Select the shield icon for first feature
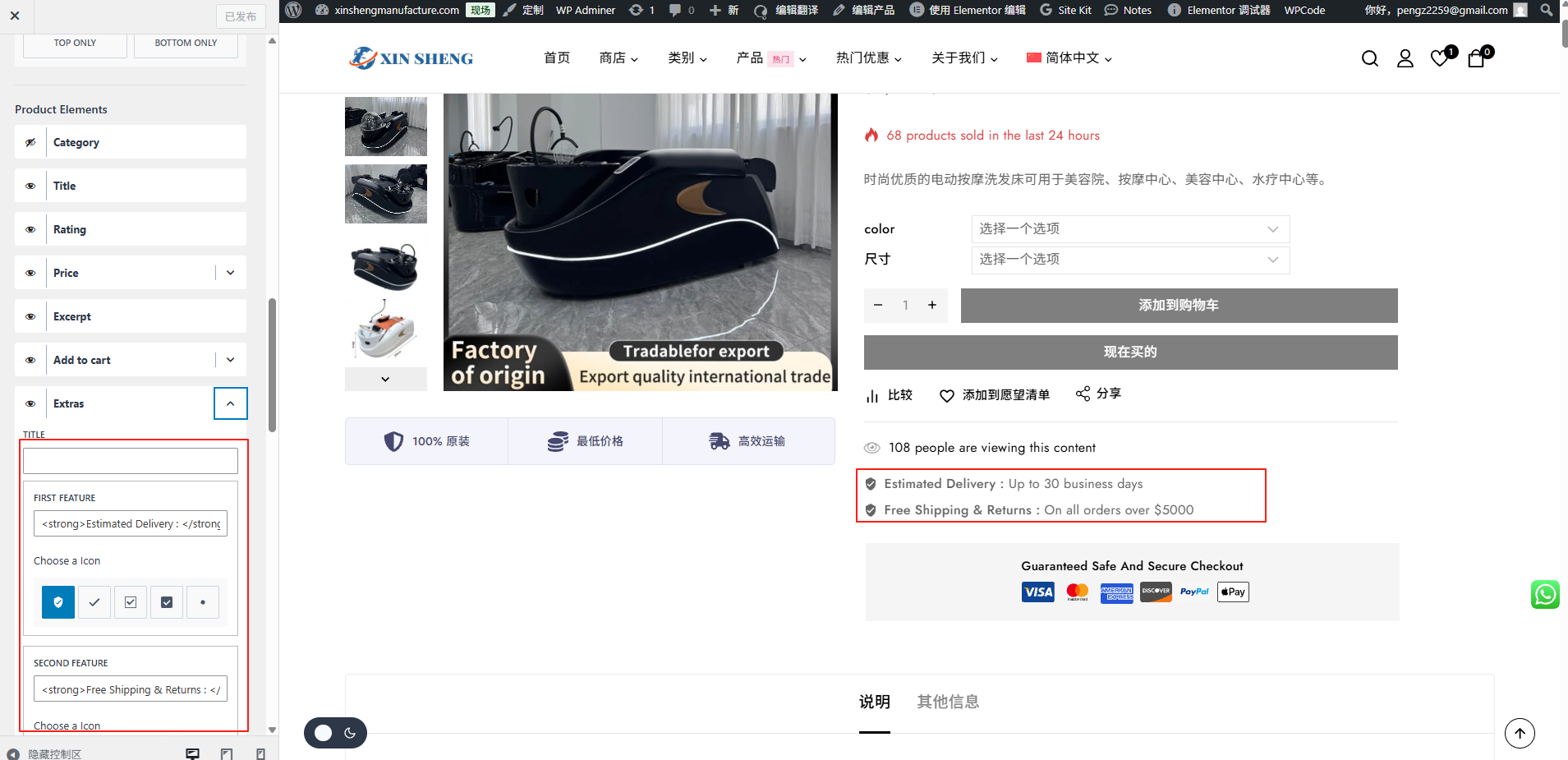The height and width of the screenshot is (760, 1568). (x=58, y=602)
